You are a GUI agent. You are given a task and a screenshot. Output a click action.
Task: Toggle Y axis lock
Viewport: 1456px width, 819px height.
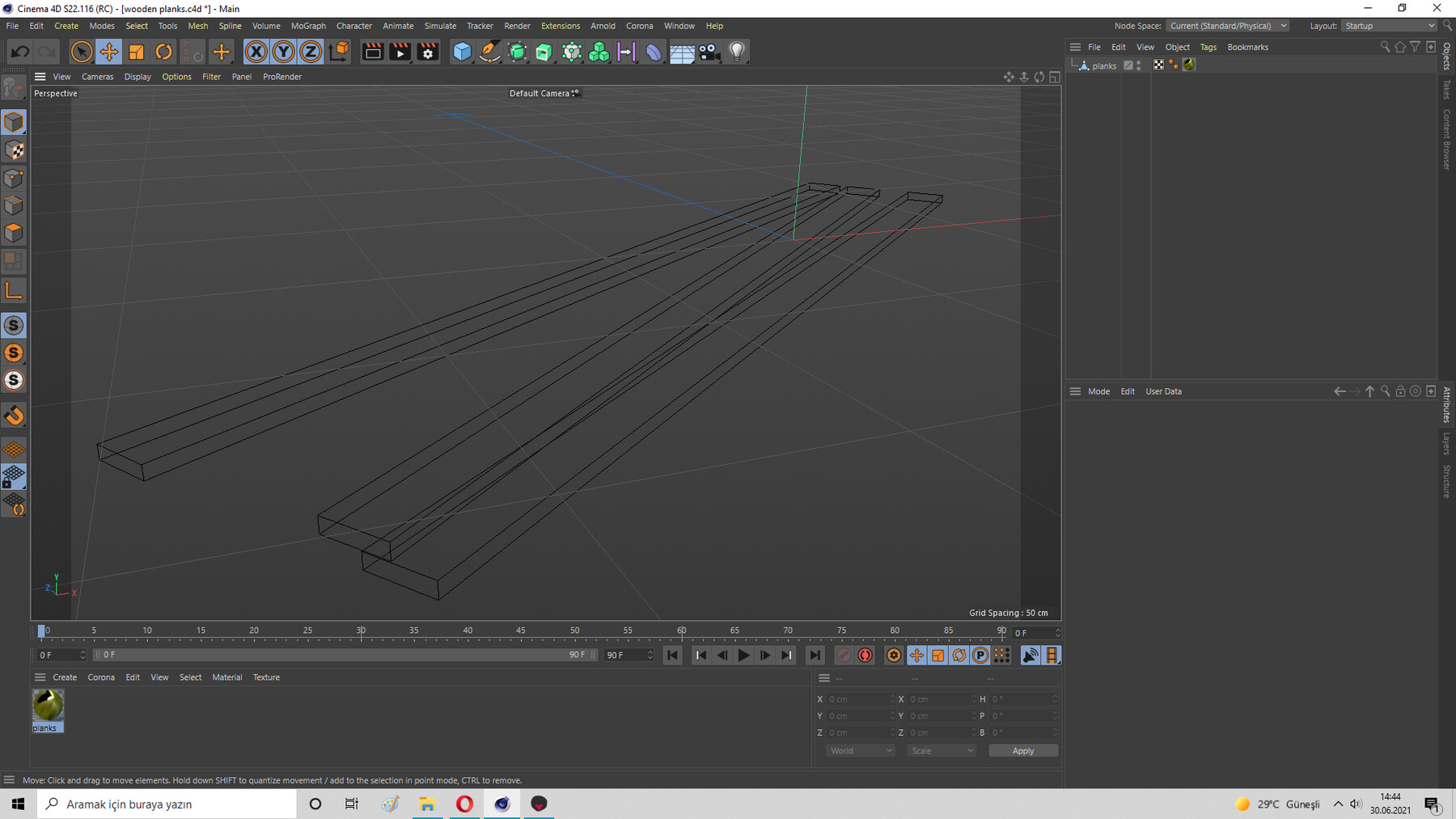tap(283, 52)
